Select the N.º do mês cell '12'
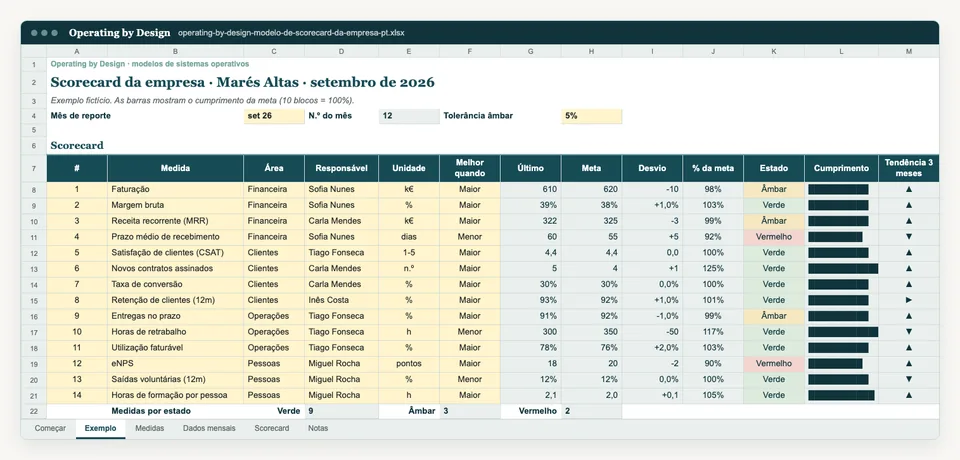Image resolution: width=960 pixels, height=460 pixels. 409,116
